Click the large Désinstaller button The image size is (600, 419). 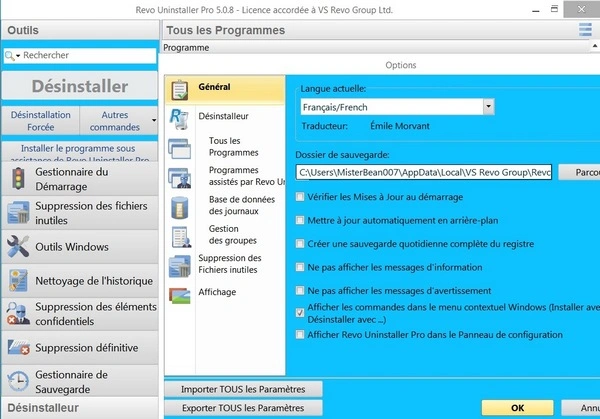80,86
